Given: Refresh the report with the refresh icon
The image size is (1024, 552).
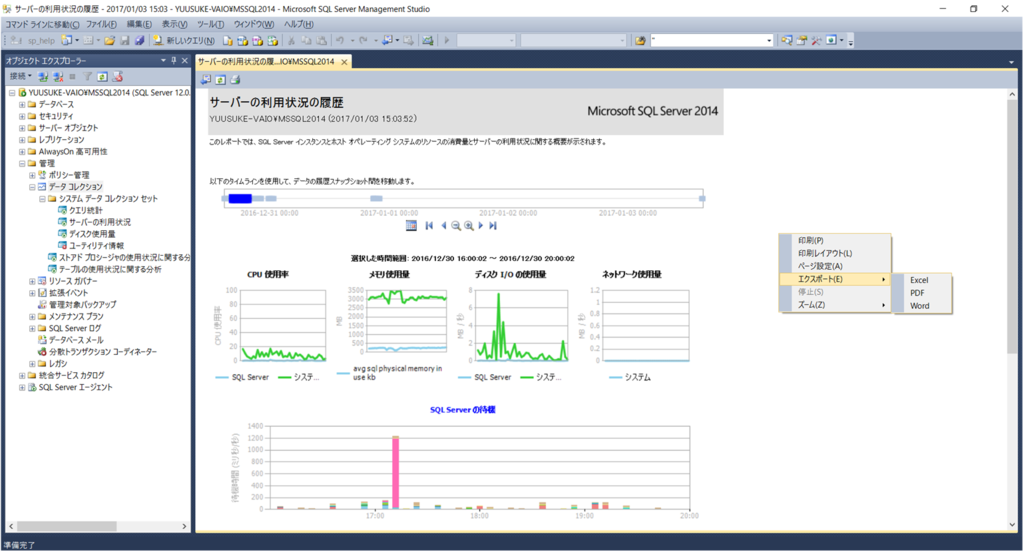Looking at the screenshot, I should [221, 80].
